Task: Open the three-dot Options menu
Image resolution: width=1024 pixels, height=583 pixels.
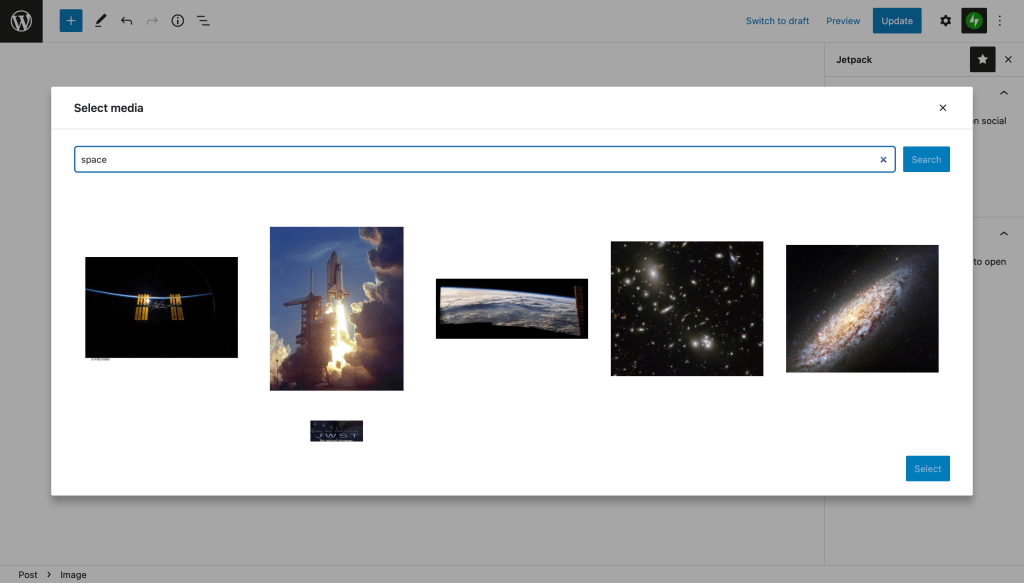Action: (999, 21)
